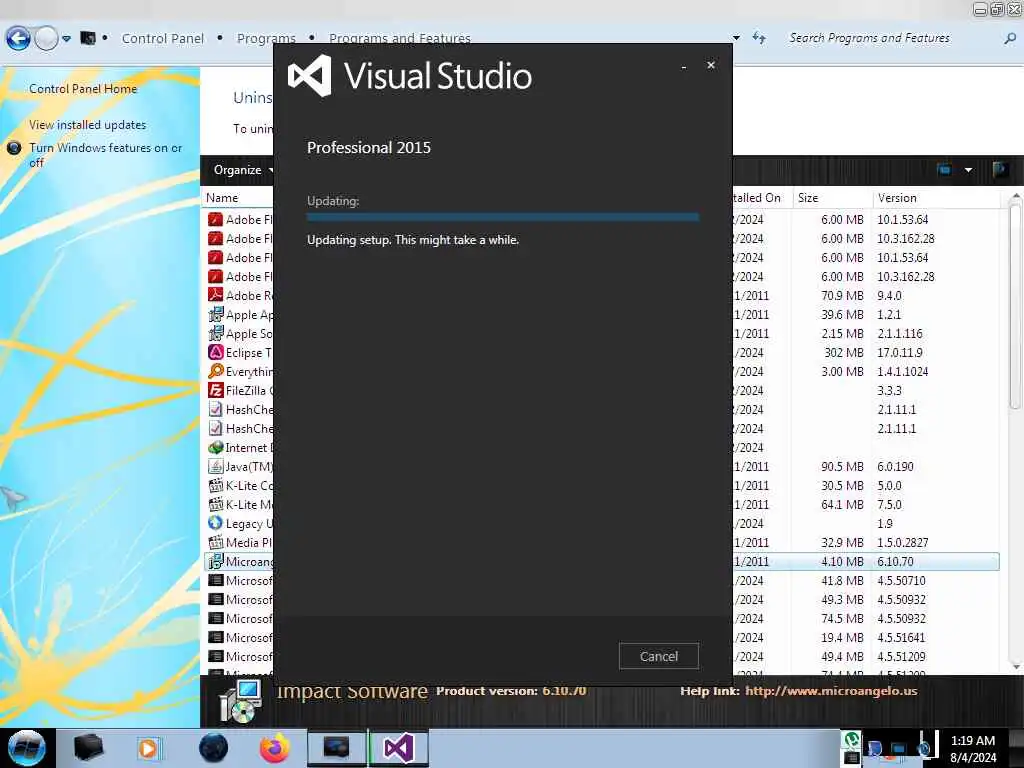Click the shield icon beside Turn Windows features
The image size is (1024, 768).
point(14,148)
